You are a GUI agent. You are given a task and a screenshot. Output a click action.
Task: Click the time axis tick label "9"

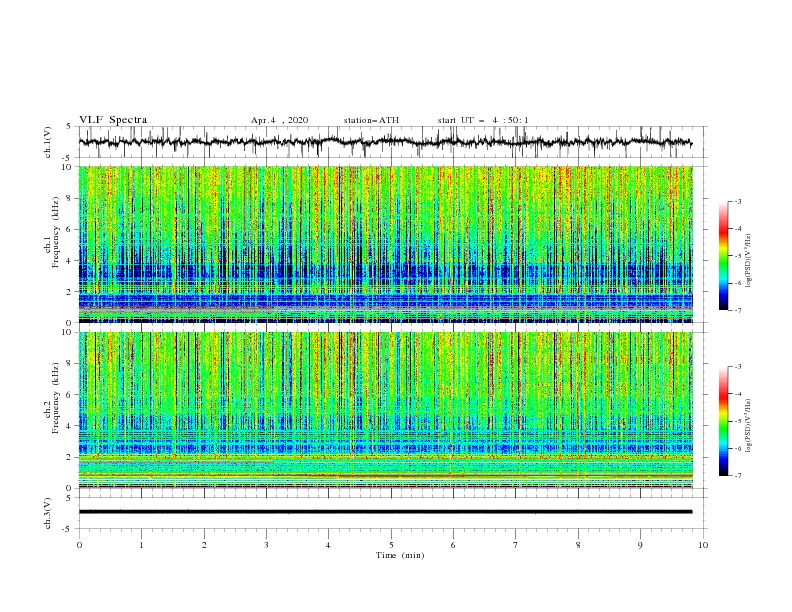click(x=640, y=545)
